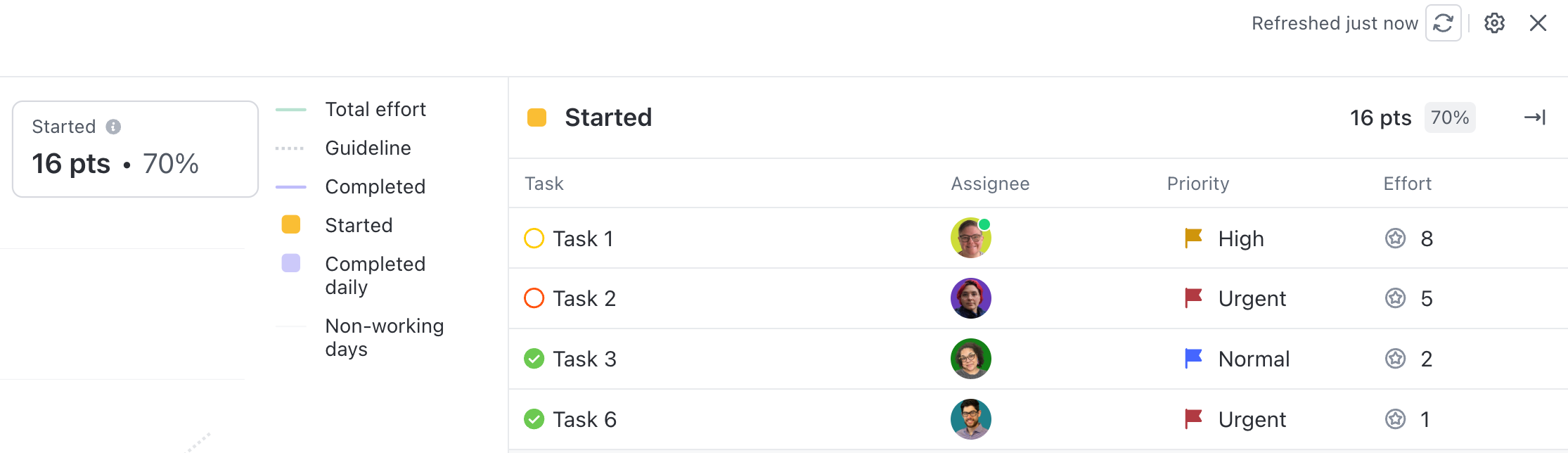Toggle the Guideline legend item
Viewport: 1568px width, 453px height.
[368, 148]
